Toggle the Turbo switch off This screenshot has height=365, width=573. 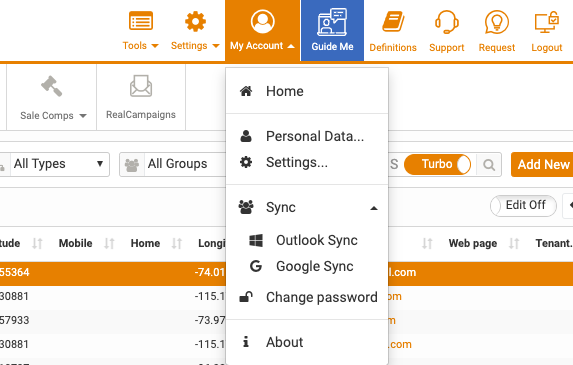pyautogui.click(x=437, y=164)
